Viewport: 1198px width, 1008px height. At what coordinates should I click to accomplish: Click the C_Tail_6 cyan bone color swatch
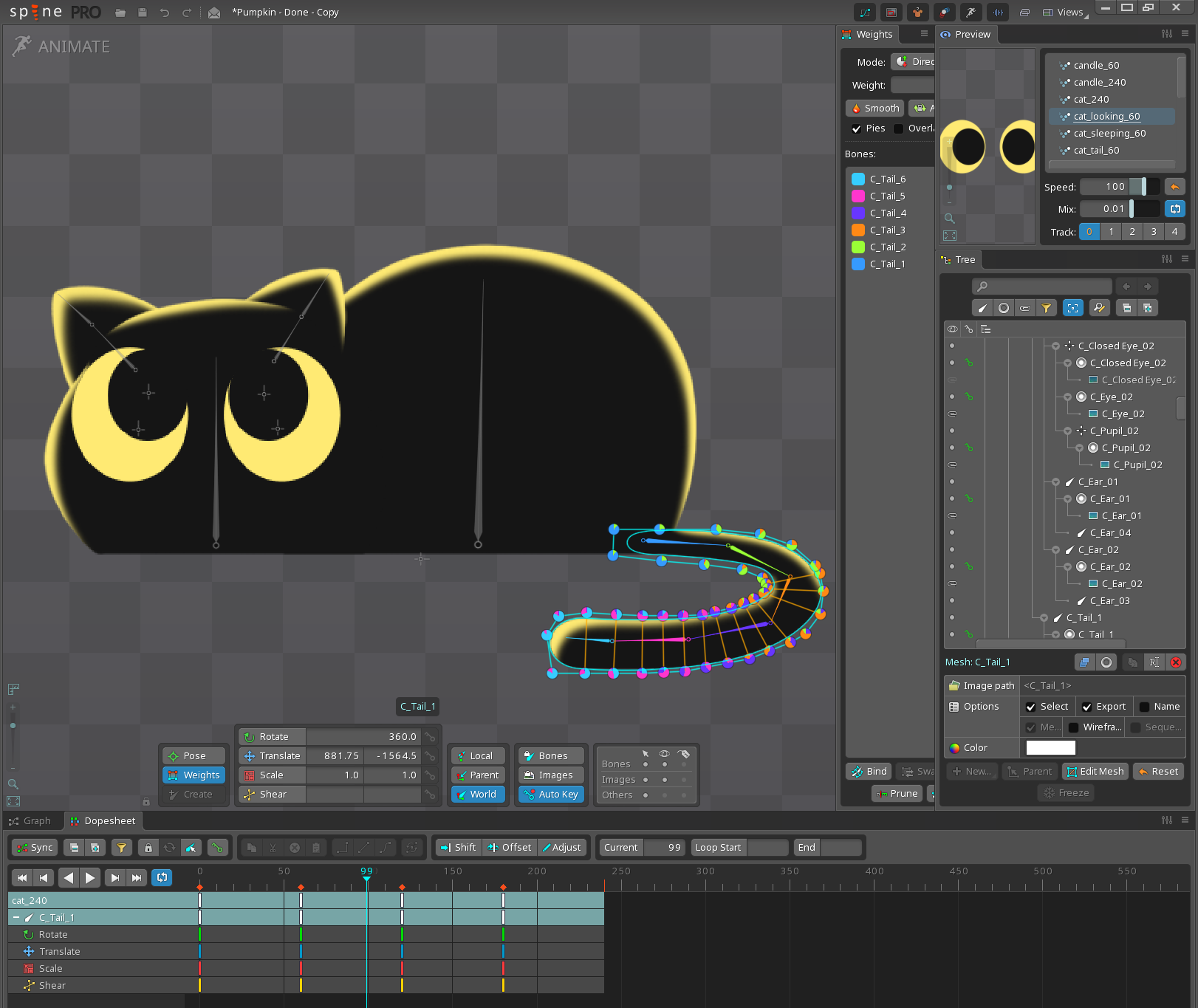pyautogui.click(x=858, y=179)
